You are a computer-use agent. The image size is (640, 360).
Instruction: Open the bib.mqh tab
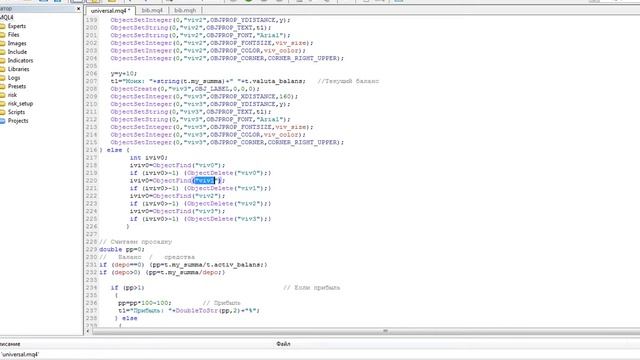point(185,10)
